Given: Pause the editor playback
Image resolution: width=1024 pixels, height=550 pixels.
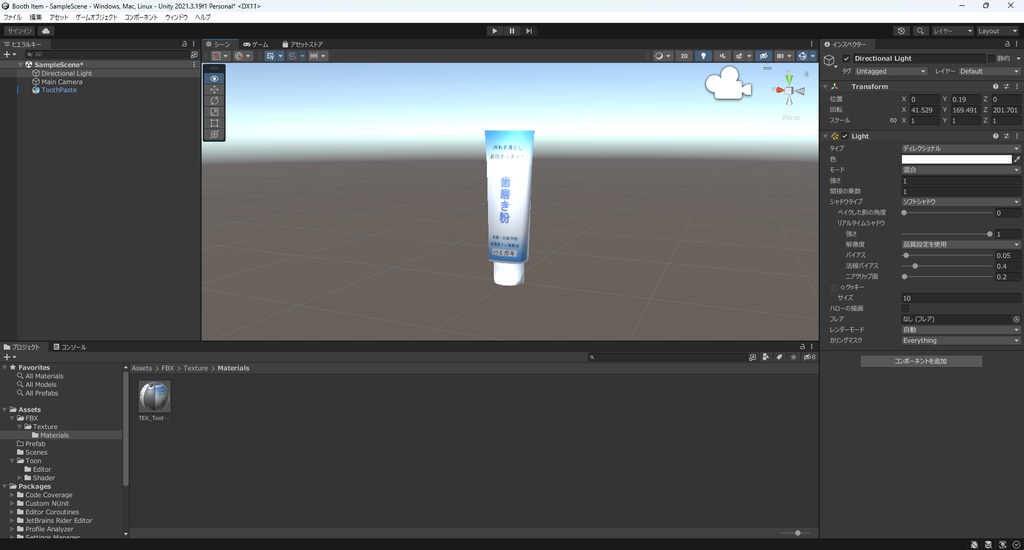Looking at the screenshot, I should click(512, 31).
